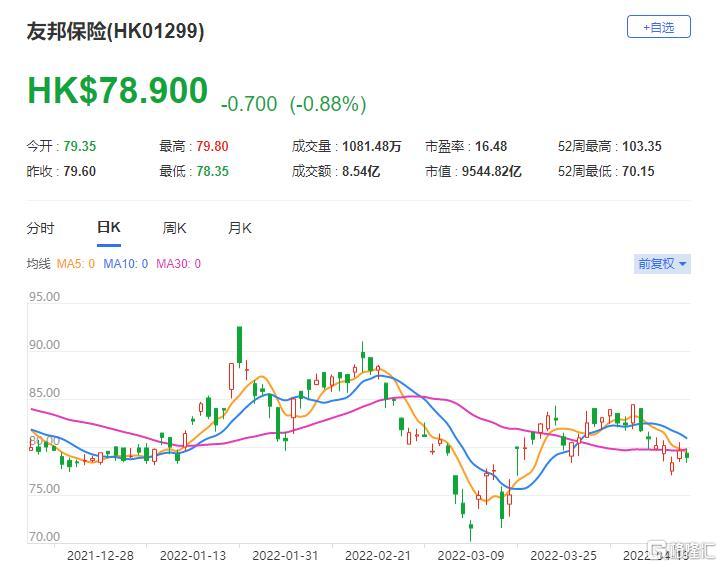Click the HK$78.900 current price
Viewport: 722px width, 567px height.
[117, 91]
